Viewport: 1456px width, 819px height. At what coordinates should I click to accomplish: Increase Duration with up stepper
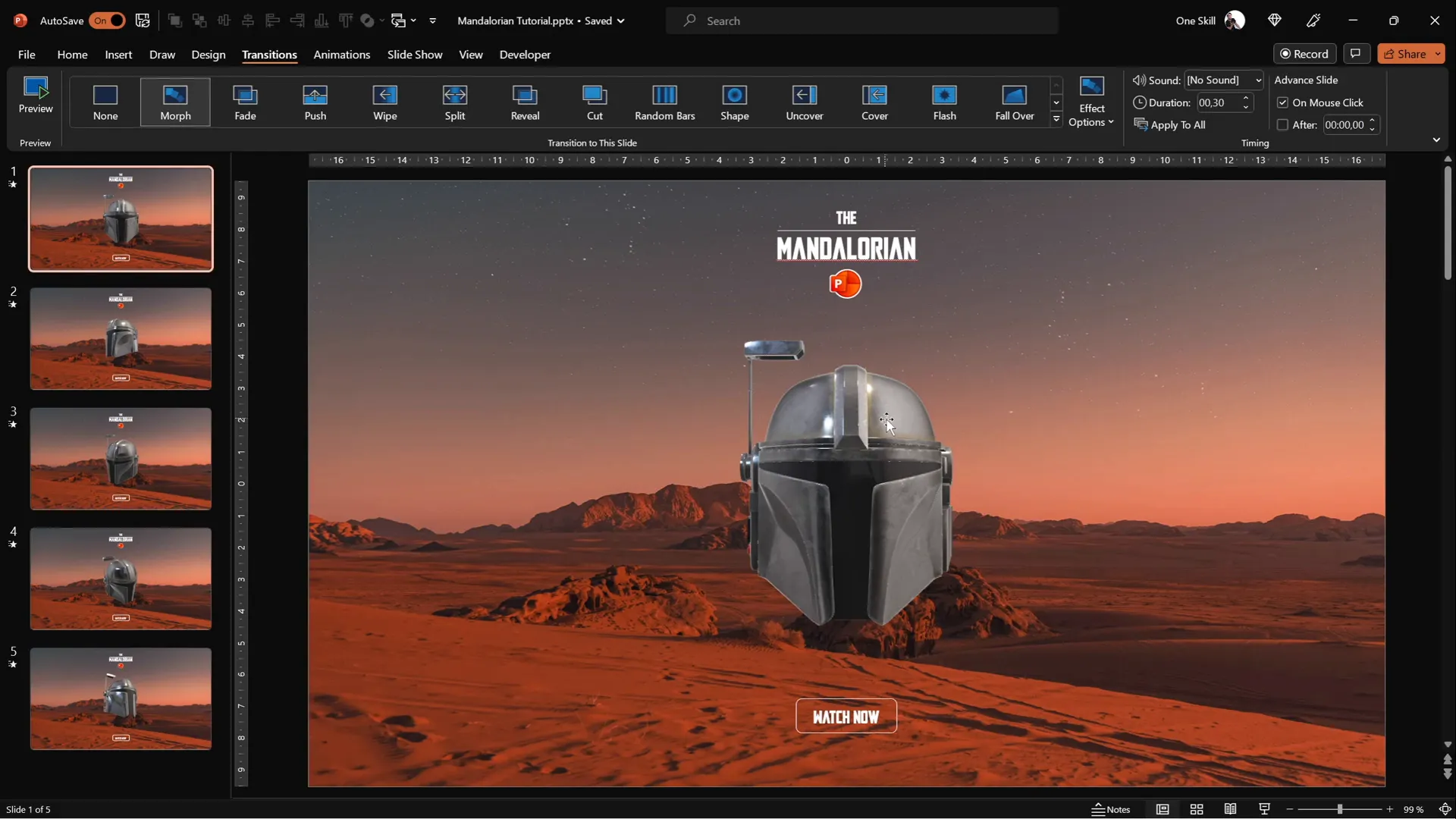coord(1245,98)
